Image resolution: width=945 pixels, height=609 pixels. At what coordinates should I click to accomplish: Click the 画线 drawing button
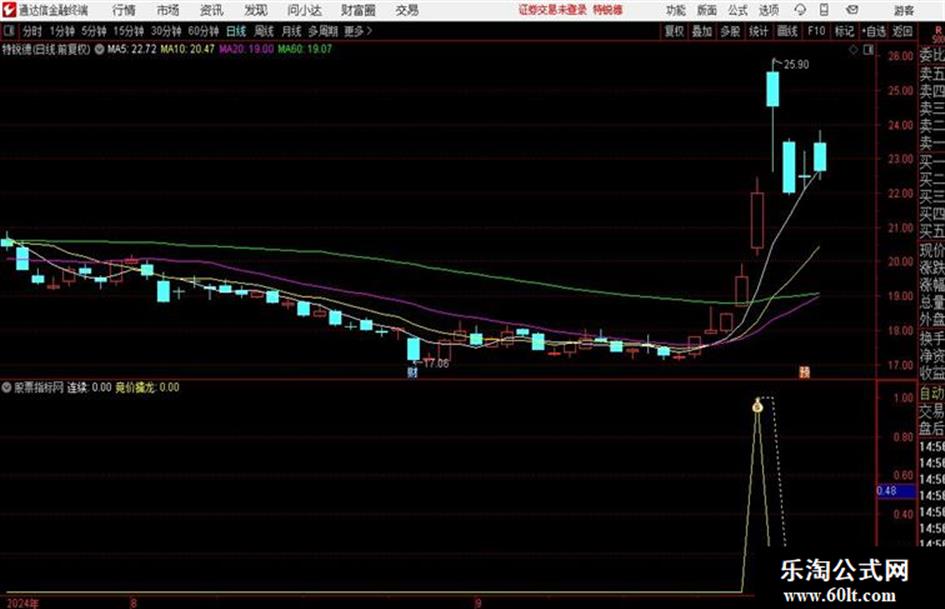788,31
